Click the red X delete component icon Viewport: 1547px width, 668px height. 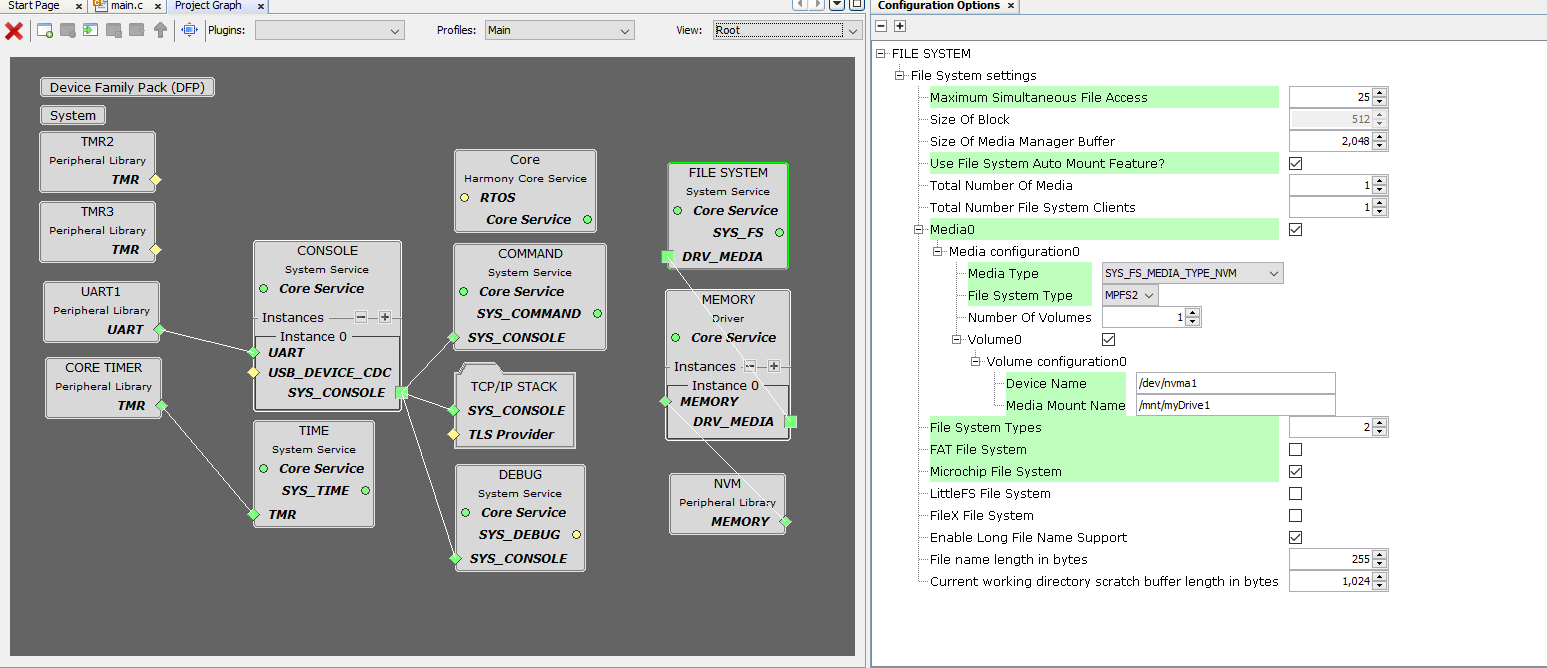[x=14, y=31]
